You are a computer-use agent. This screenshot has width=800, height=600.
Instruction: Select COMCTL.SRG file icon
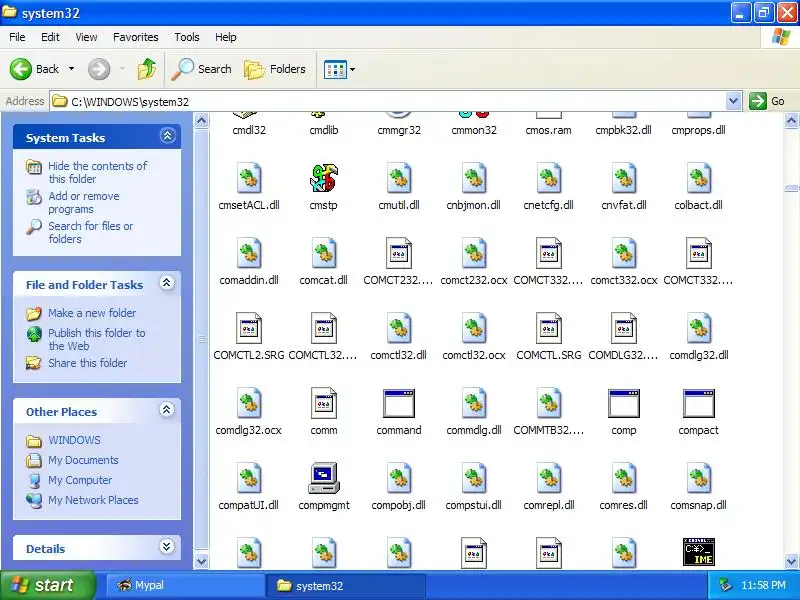548,328
